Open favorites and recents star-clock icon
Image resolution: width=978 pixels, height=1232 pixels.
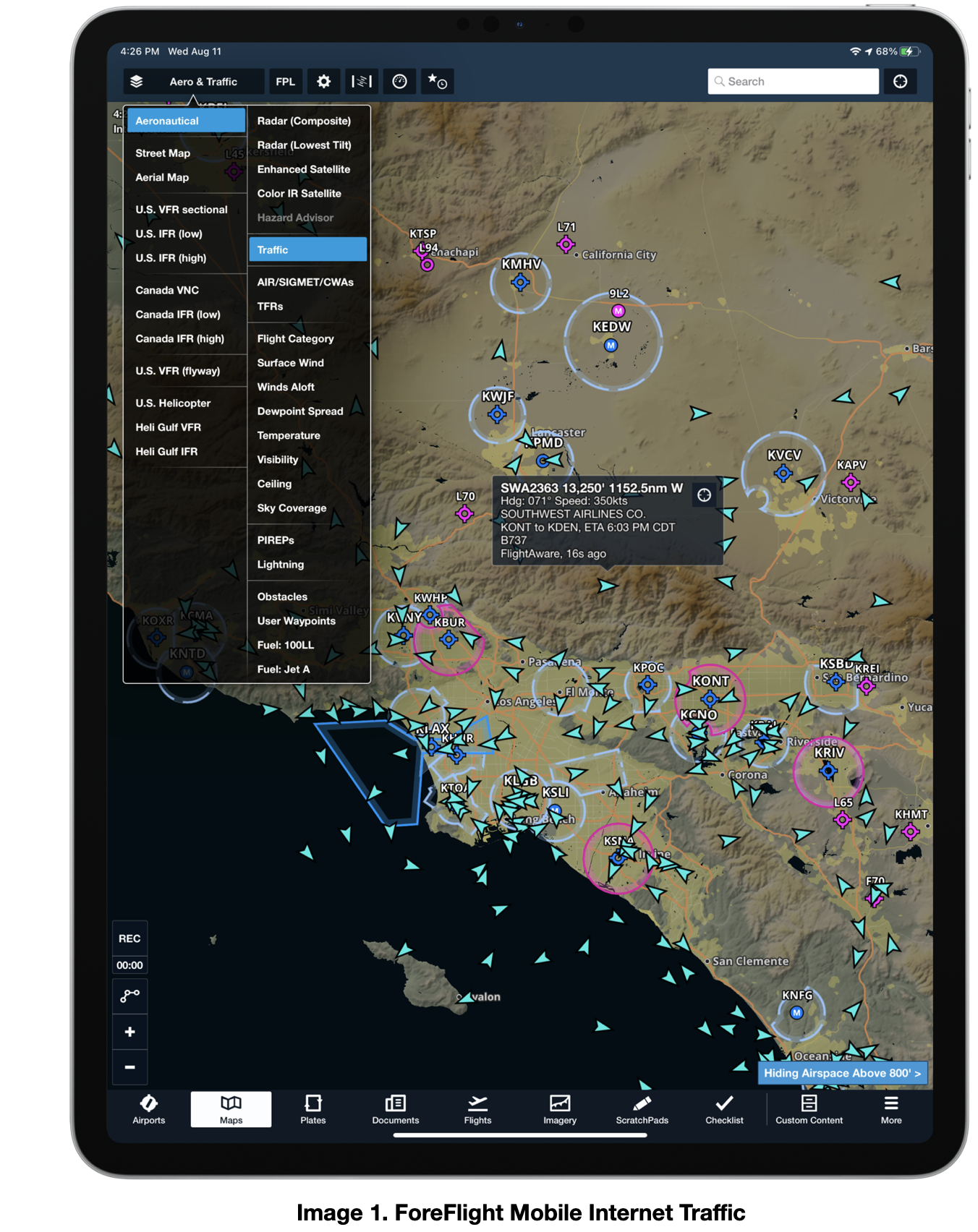438,82
